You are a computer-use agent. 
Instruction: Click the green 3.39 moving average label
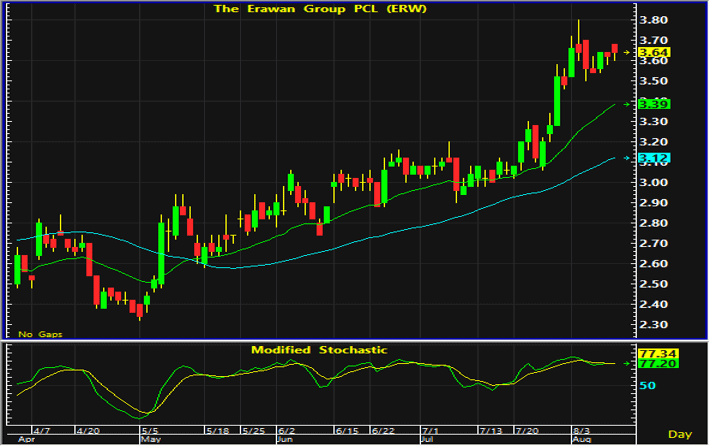coord(654,104)
